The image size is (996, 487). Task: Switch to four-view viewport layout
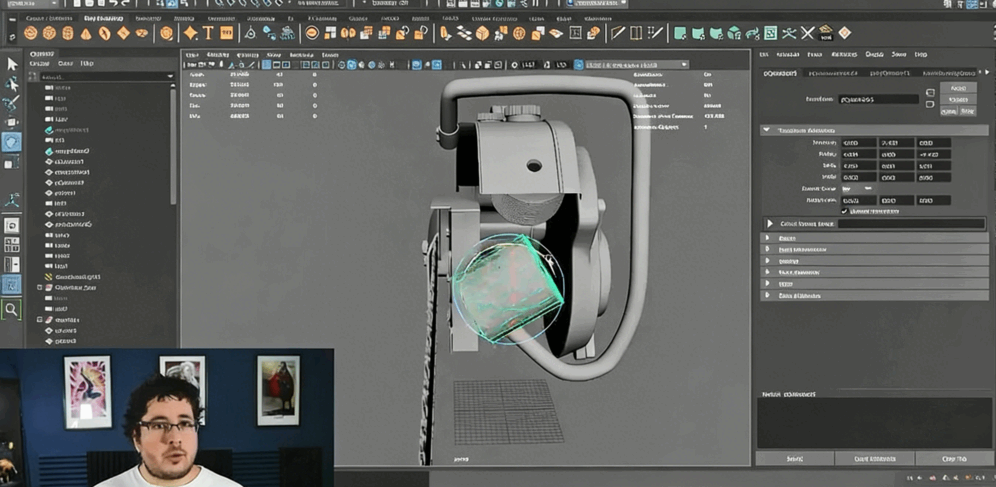click(11, 245)
